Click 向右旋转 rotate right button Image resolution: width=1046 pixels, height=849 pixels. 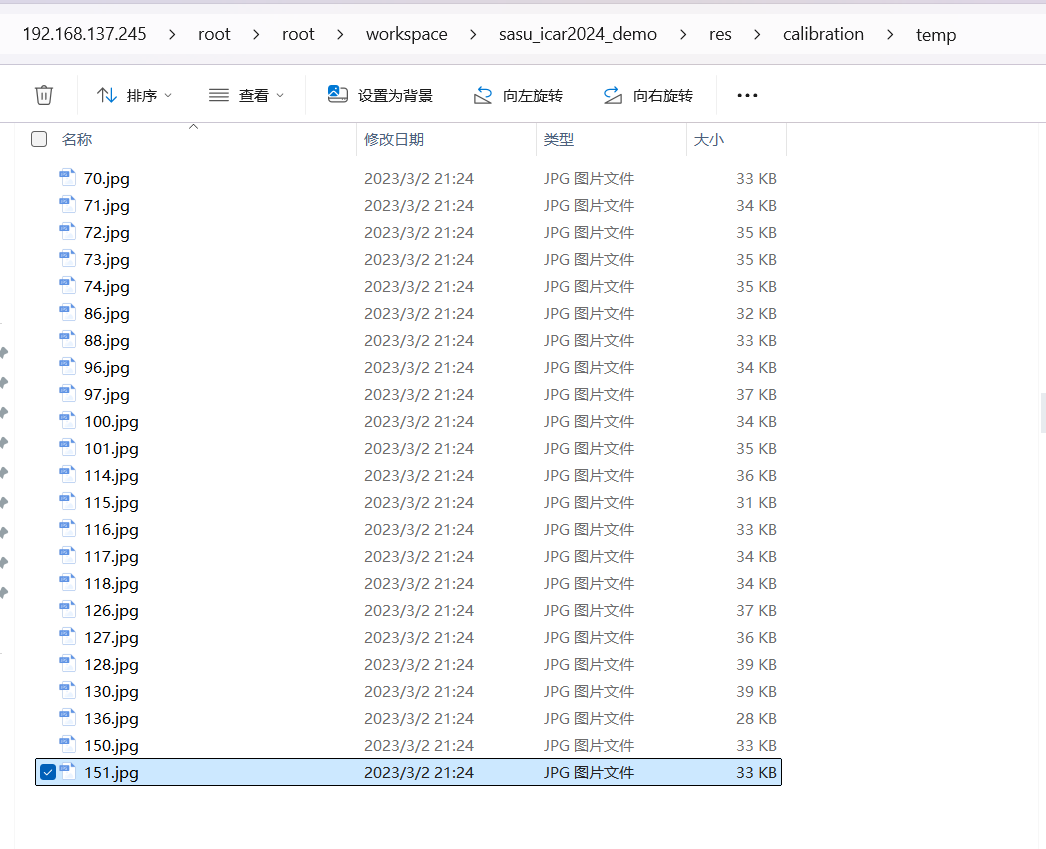click(x=648, y=95)
